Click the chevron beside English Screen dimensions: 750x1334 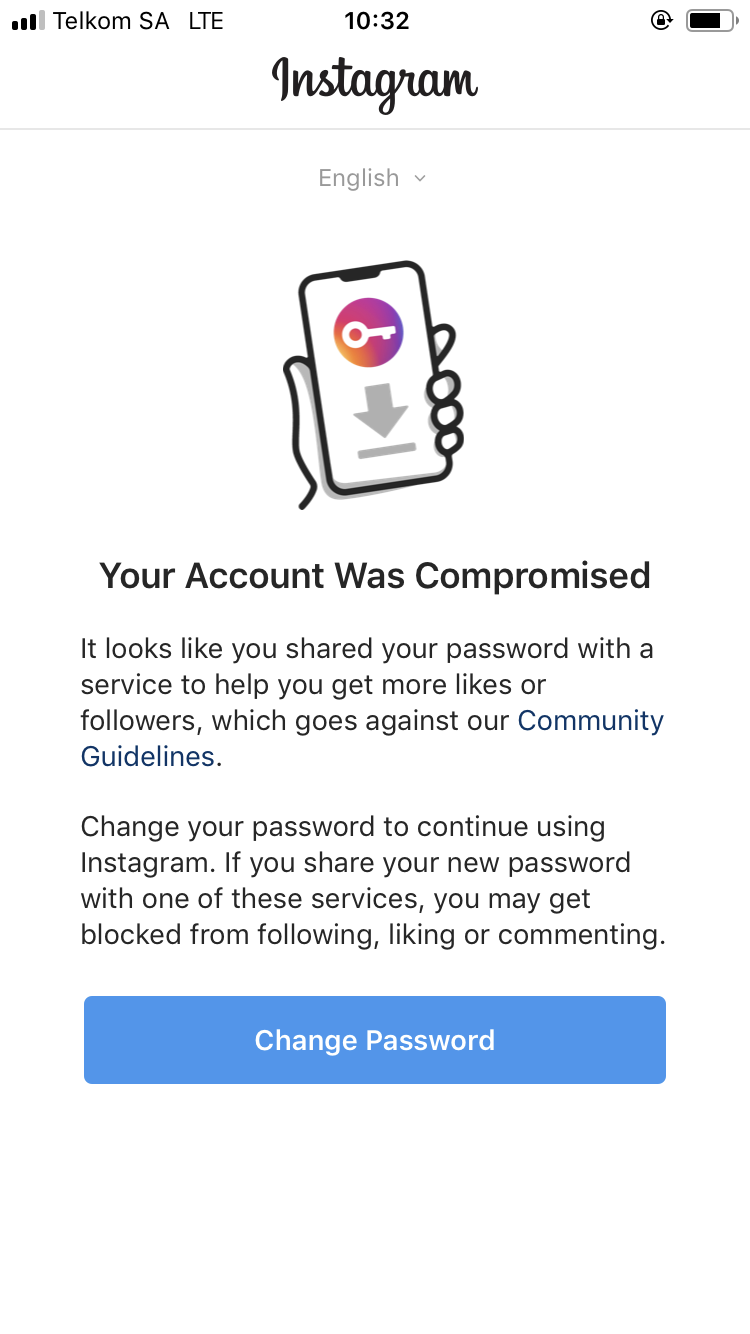tap(420, 178)
